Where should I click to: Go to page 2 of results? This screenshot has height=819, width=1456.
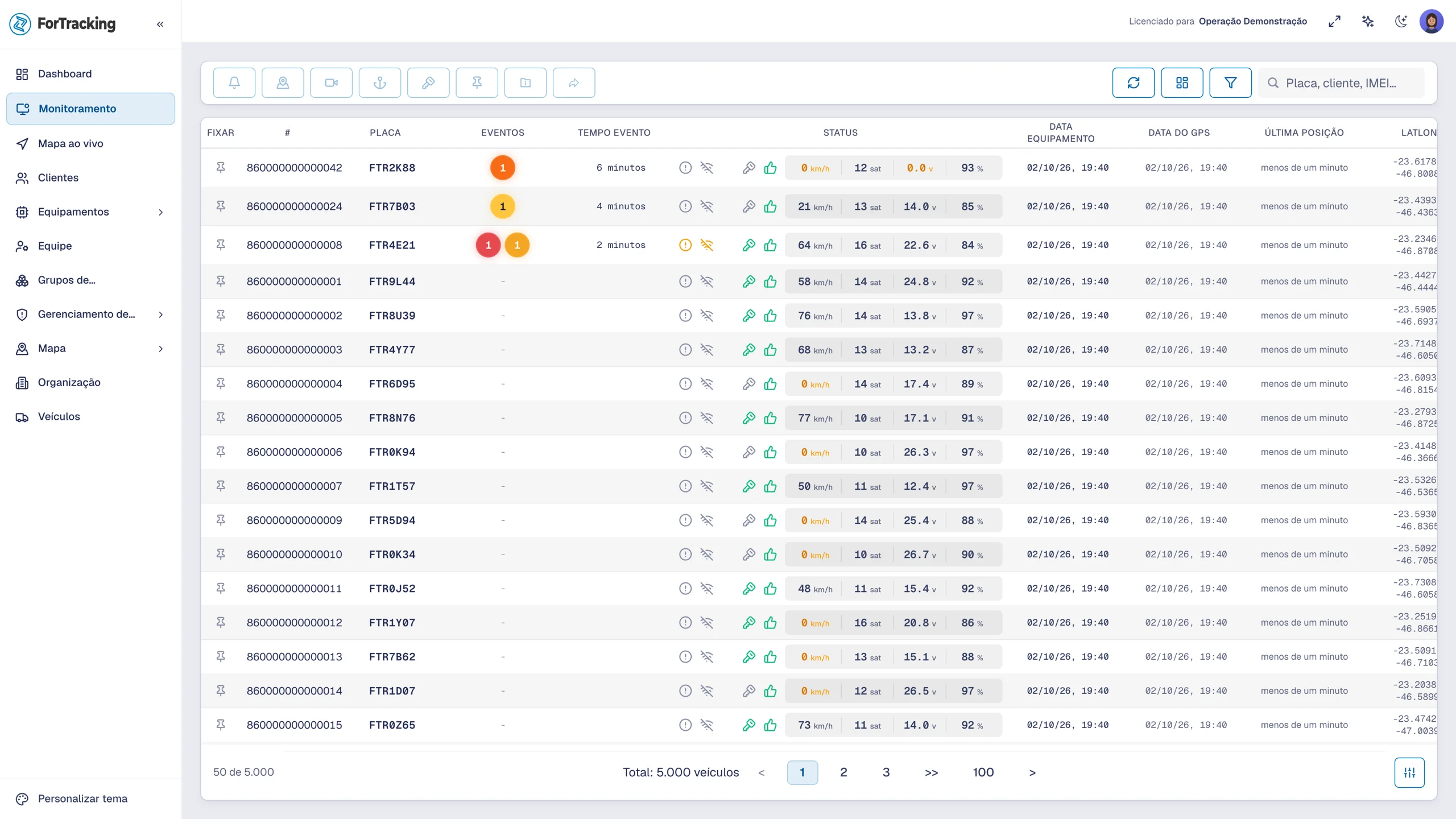pos(843,772)
